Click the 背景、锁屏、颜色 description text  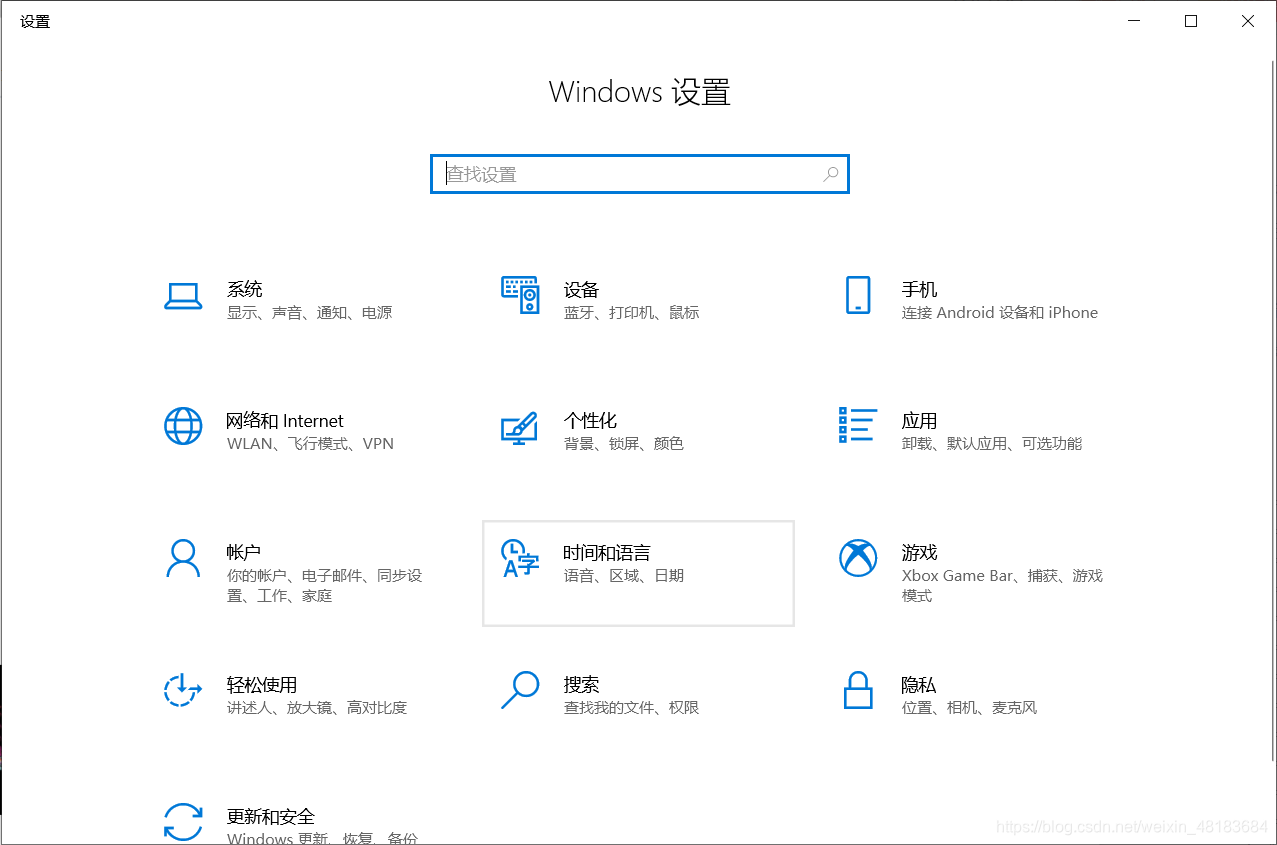click(625, 443)
